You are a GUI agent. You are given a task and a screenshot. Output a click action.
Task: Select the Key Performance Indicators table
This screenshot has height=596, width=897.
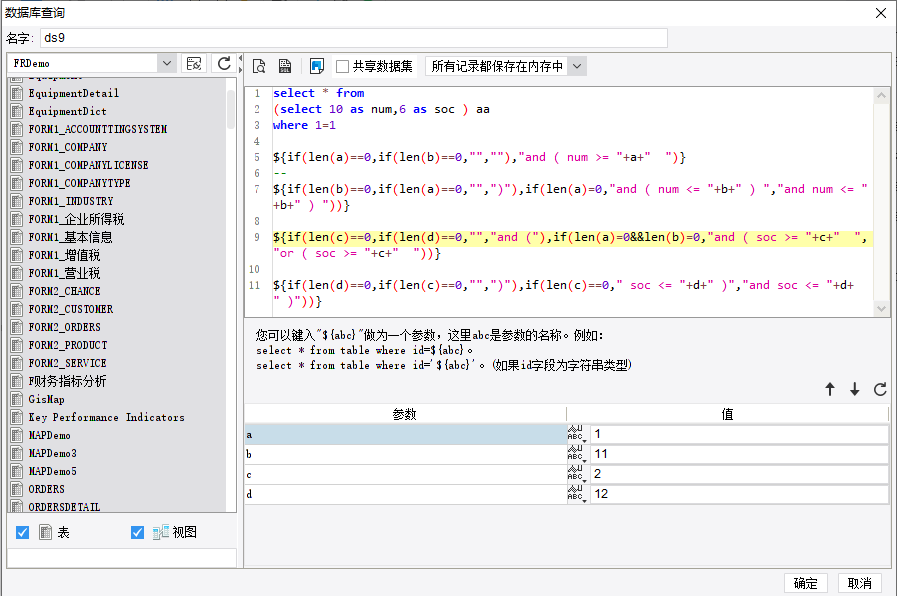pos(106,418)
